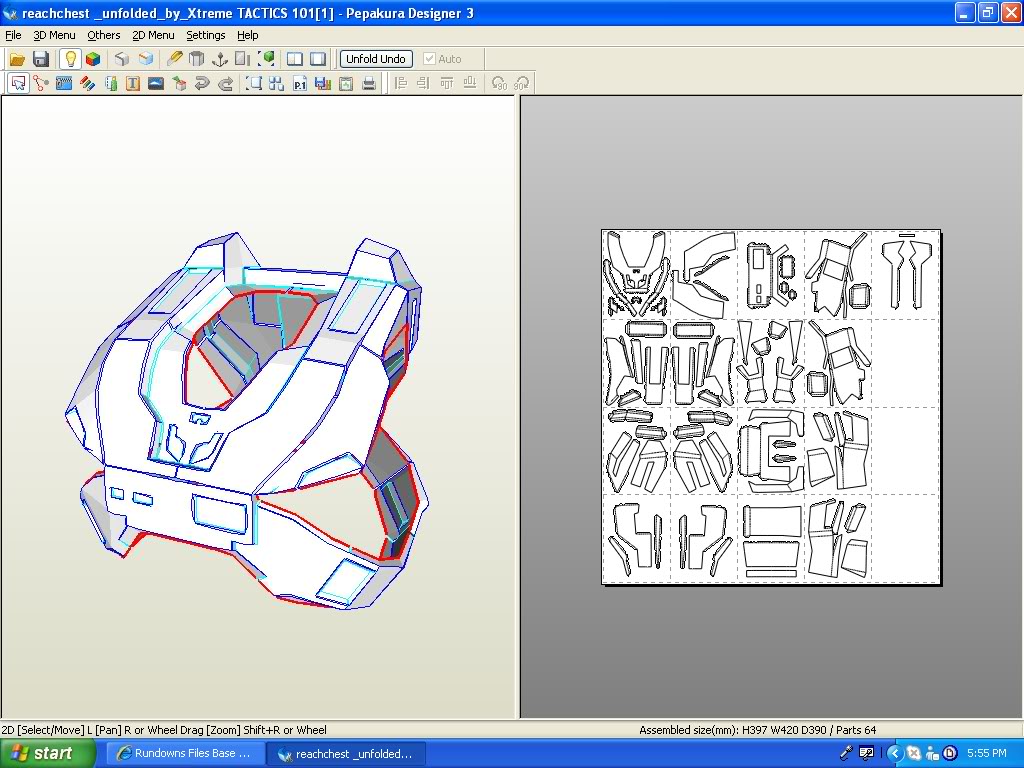Select the orange T text tool
This screenshot has width=1024, height=768.
point(133,84)
